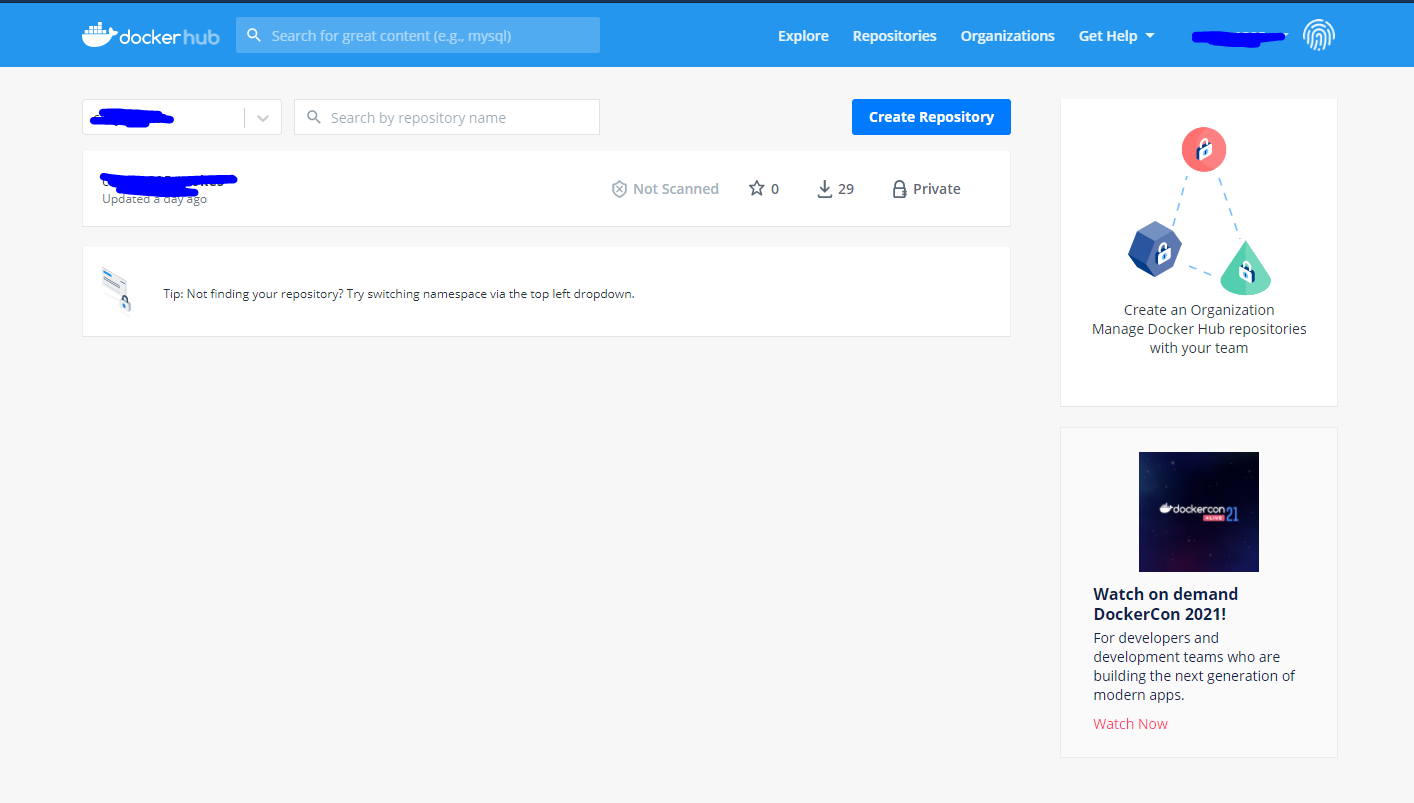Follow the Watch Now link
Viewport: 1414px width, 803px height.
pyautogui.click(x=1130, y=724)
